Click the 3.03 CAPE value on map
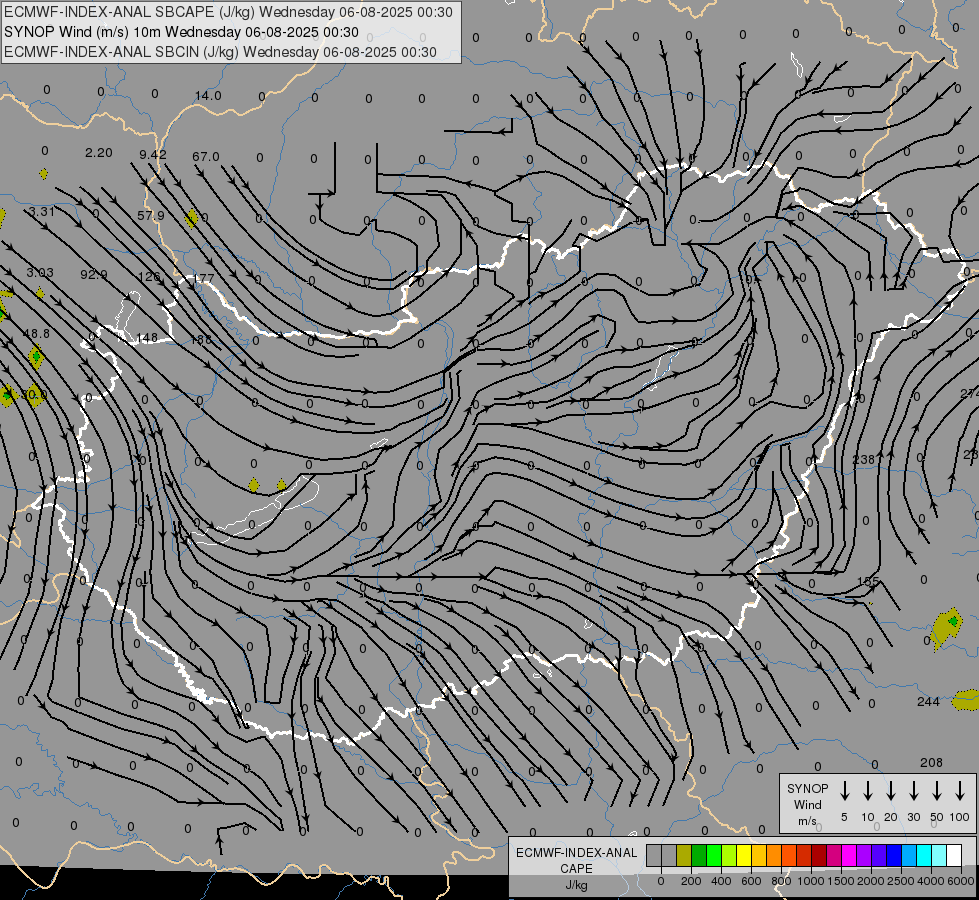The width and height of the screenshot is (979, 900). click(40, 272)
